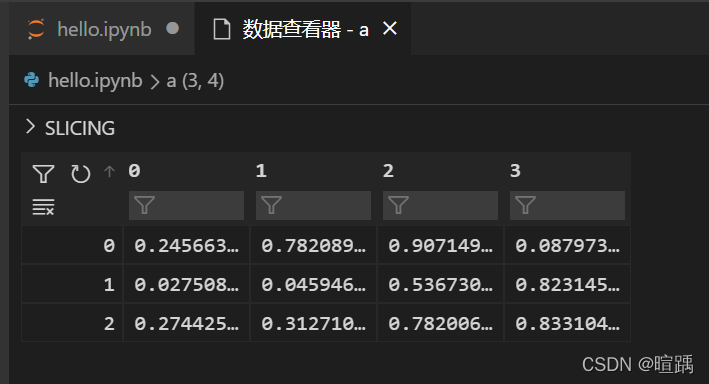Click the filter box for column 0
Screen dimensions: 709x384
tap(186, 205)
